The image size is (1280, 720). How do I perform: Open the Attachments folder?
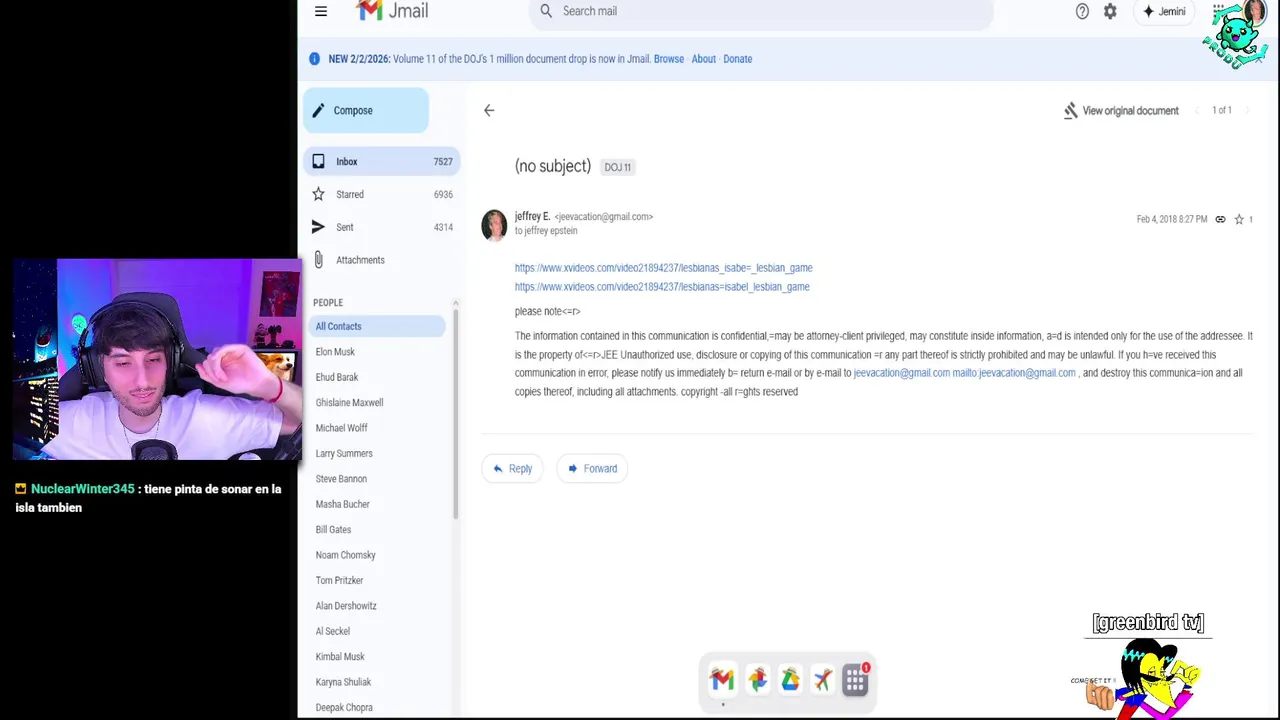(381, 260)
